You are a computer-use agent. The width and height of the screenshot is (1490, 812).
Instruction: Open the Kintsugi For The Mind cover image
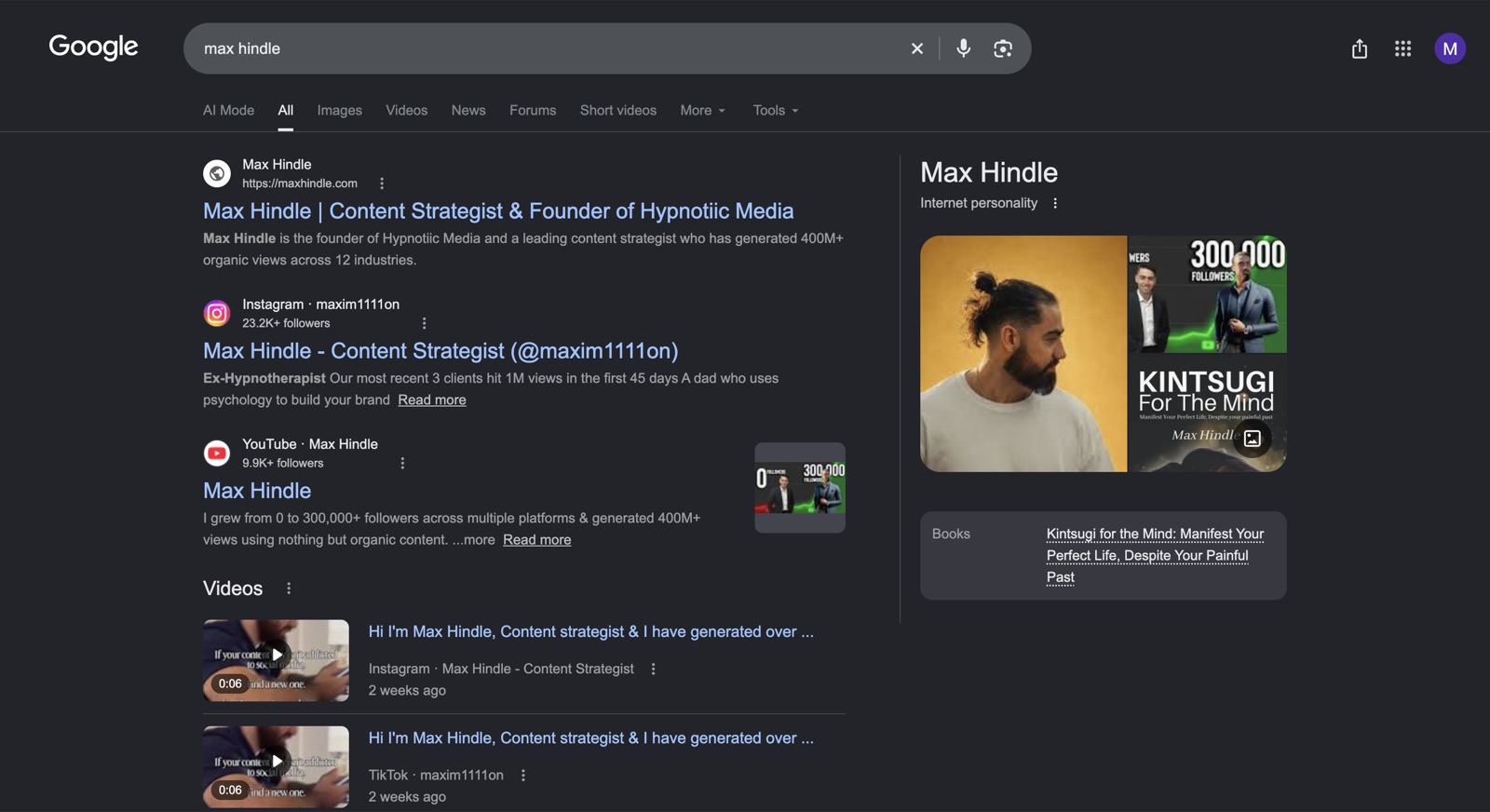[x=1208, y=413]
